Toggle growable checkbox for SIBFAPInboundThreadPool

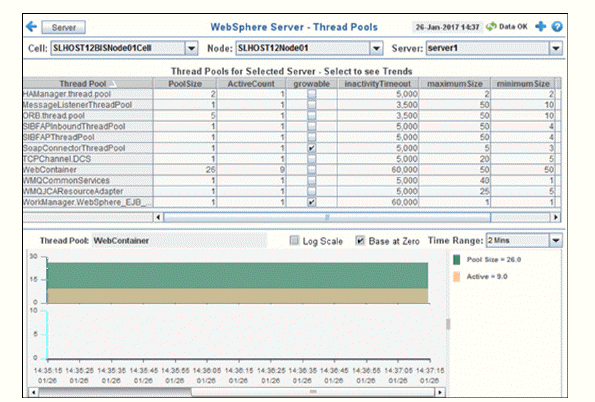312,126
